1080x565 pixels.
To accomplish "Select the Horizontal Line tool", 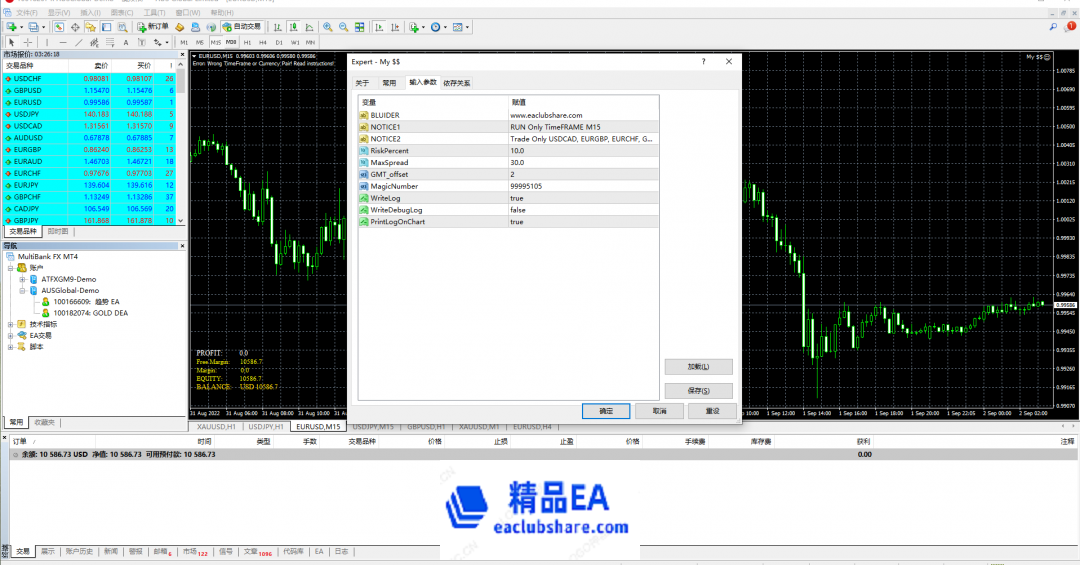I will (x=63, y=42).
